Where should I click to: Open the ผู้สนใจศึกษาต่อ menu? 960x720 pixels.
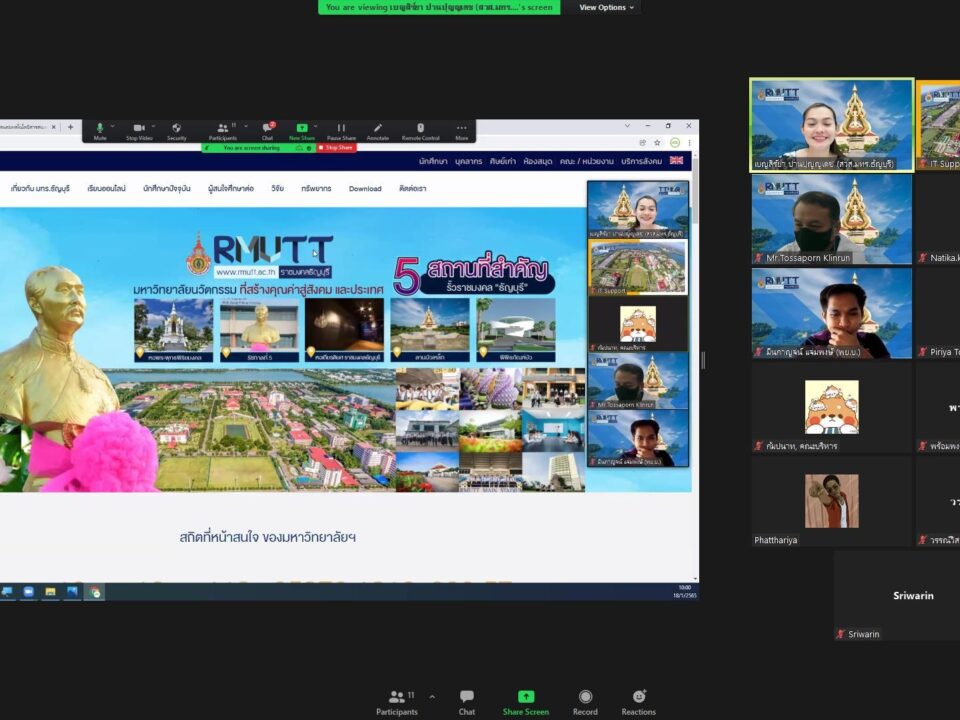[231, 189]
